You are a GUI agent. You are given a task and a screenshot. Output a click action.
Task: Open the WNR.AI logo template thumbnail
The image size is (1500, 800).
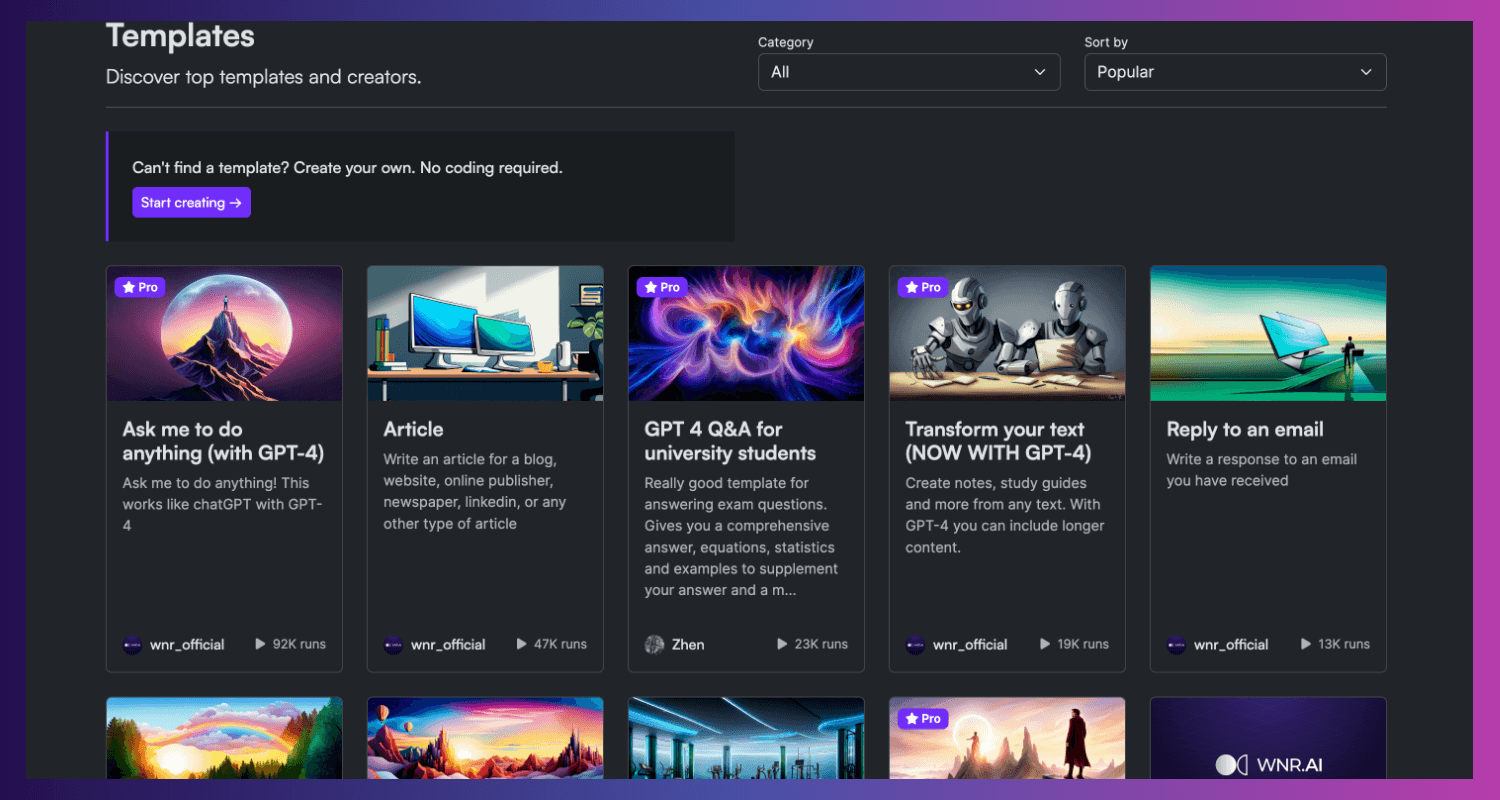tap(1268, 738)
